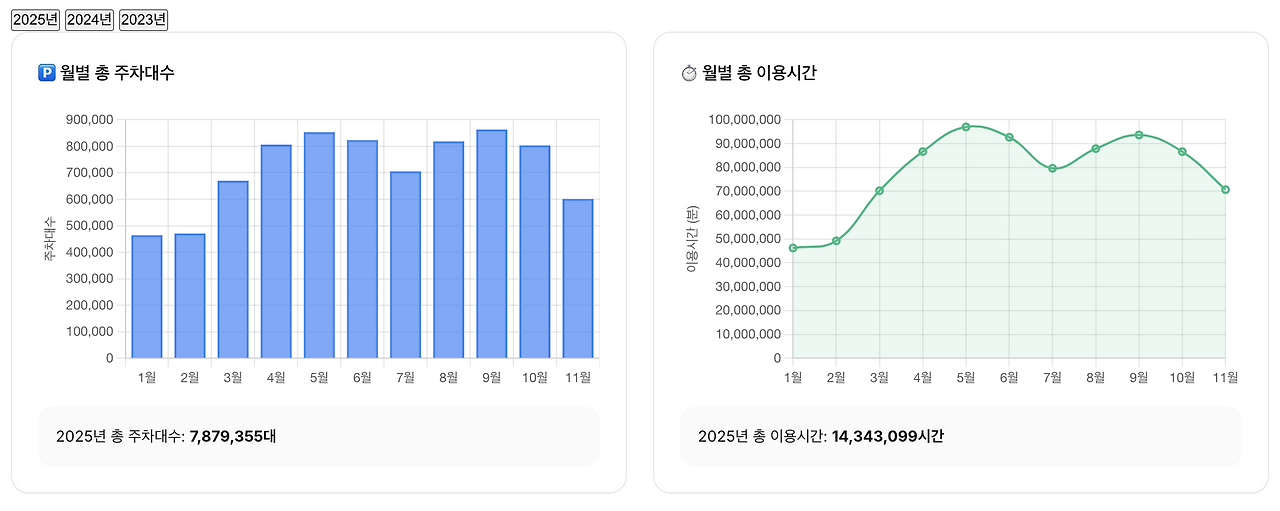Click the 11월 data point on usage line
This screenshot has width=1280, height=511.
click(x=1225, y=189)
